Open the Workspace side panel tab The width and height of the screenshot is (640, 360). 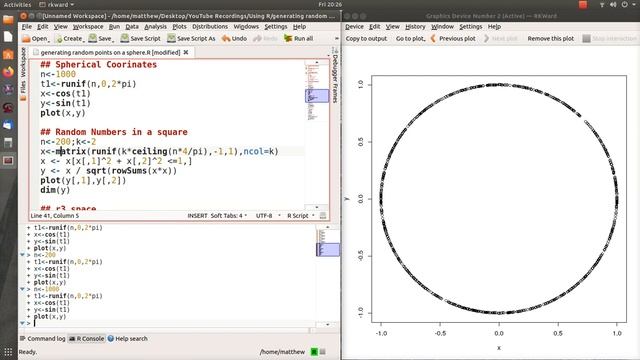23,62
